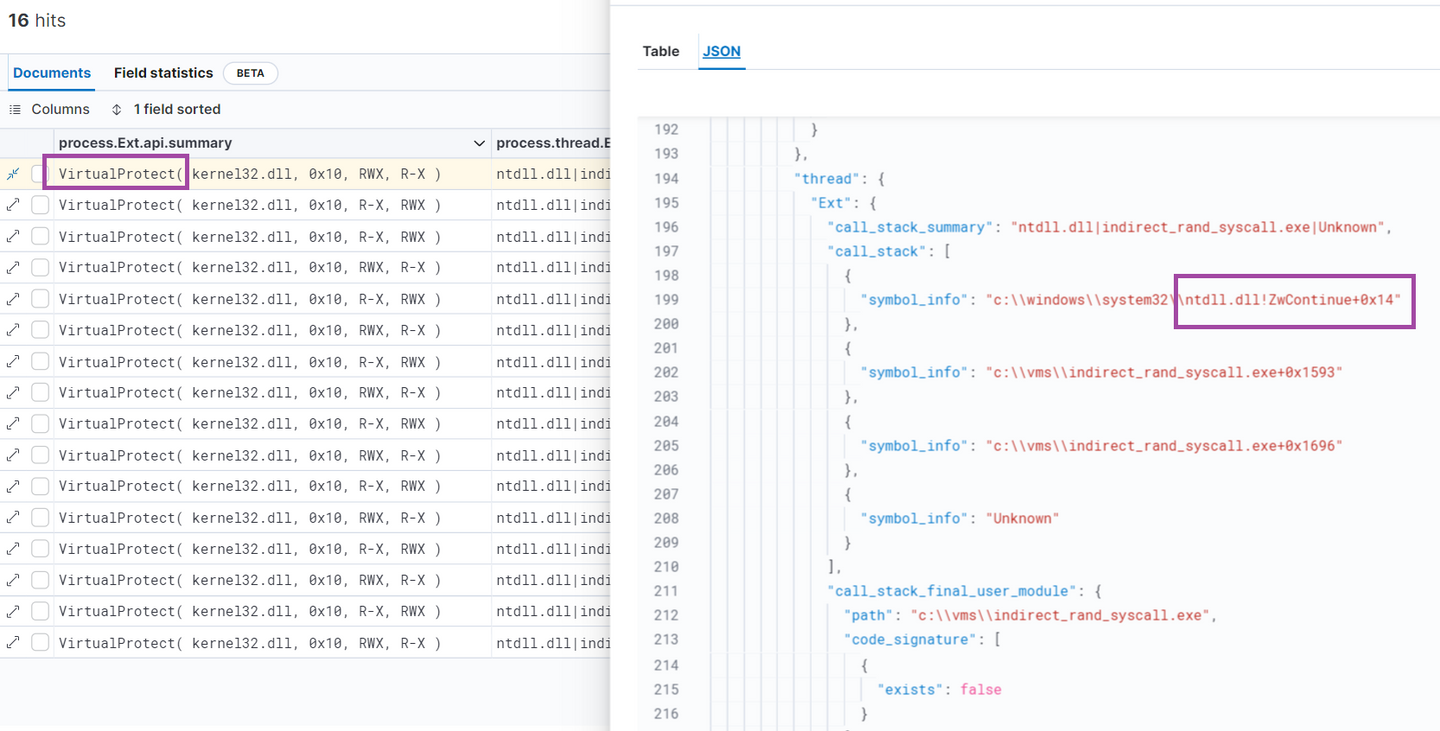
Task: Expand the seventh document row
Action: (x=11, y=361)
